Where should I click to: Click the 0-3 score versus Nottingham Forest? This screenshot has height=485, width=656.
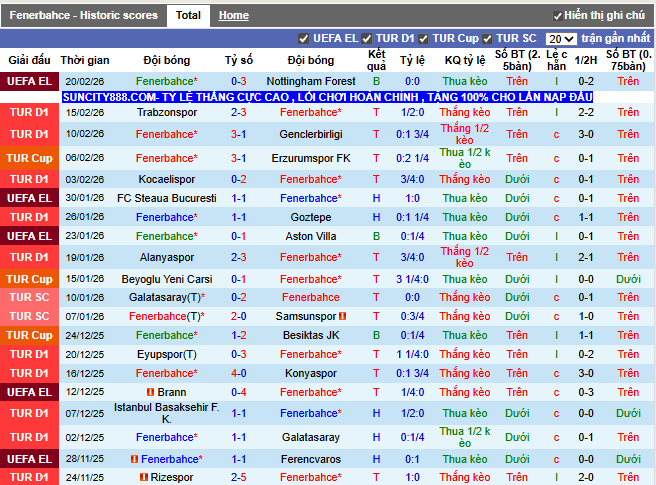click(238, 81)
